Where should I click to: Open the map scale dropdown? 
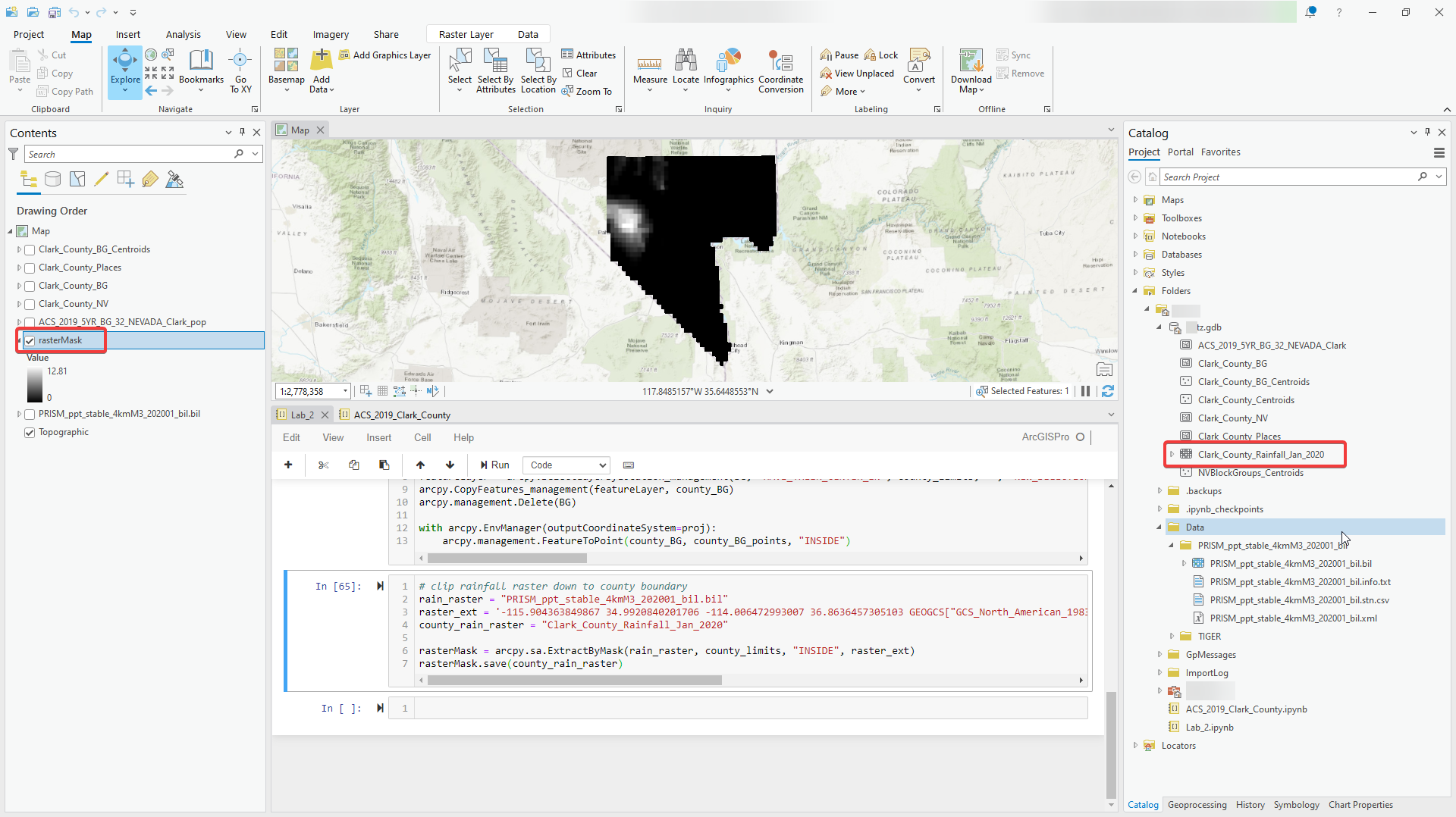345,391
